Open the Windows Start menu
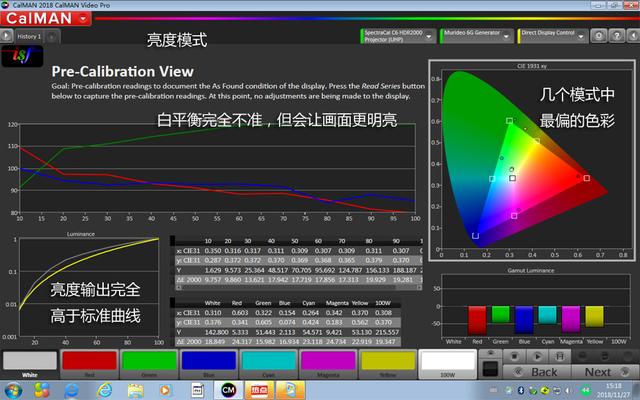The image size is (640, 400). pyautogui.click(x=13, y=391)
